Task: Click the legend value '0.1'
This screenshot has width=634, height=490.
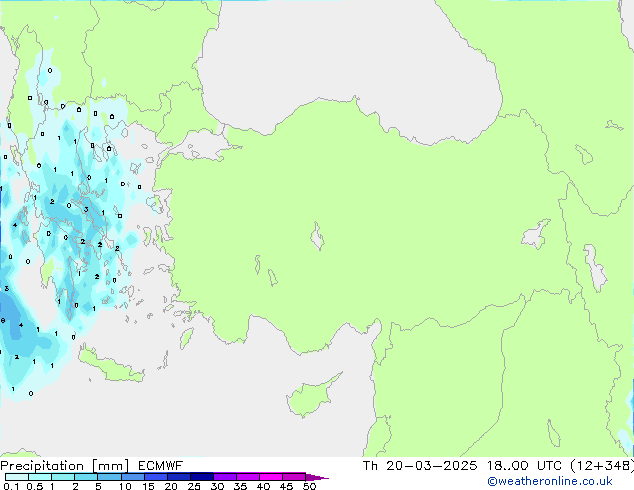Action: [x=11, y=486]
